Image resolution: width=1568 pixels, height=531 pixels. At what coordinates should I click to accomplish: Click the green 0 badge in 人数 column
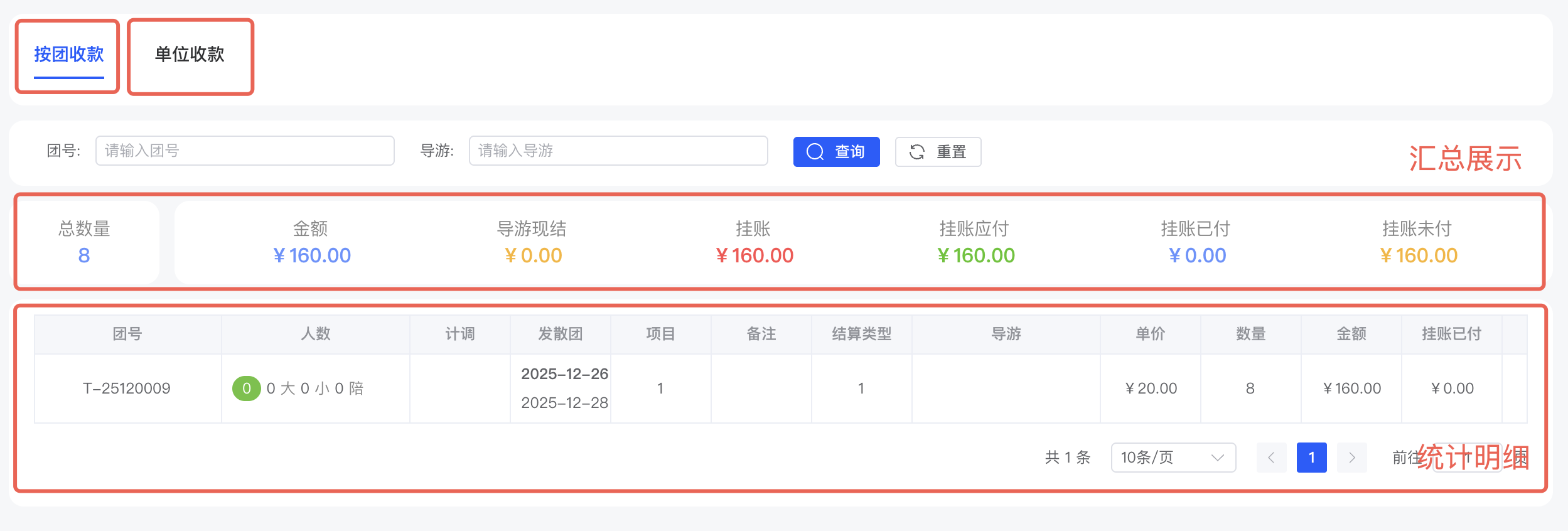246,388
